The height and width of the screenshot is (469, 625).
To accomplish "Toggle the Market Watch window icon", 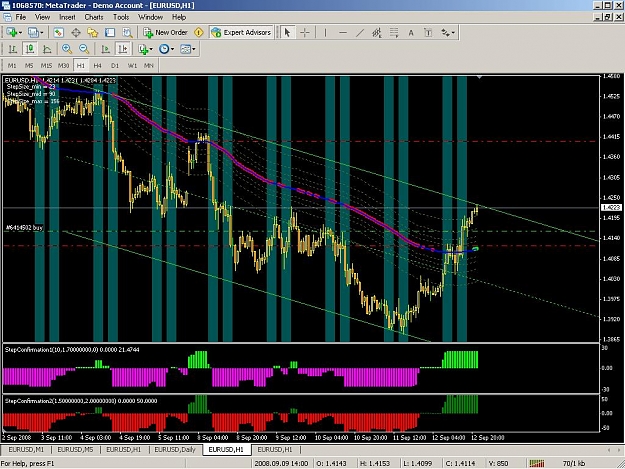I will pyautogui.click(x=59, y=33).
